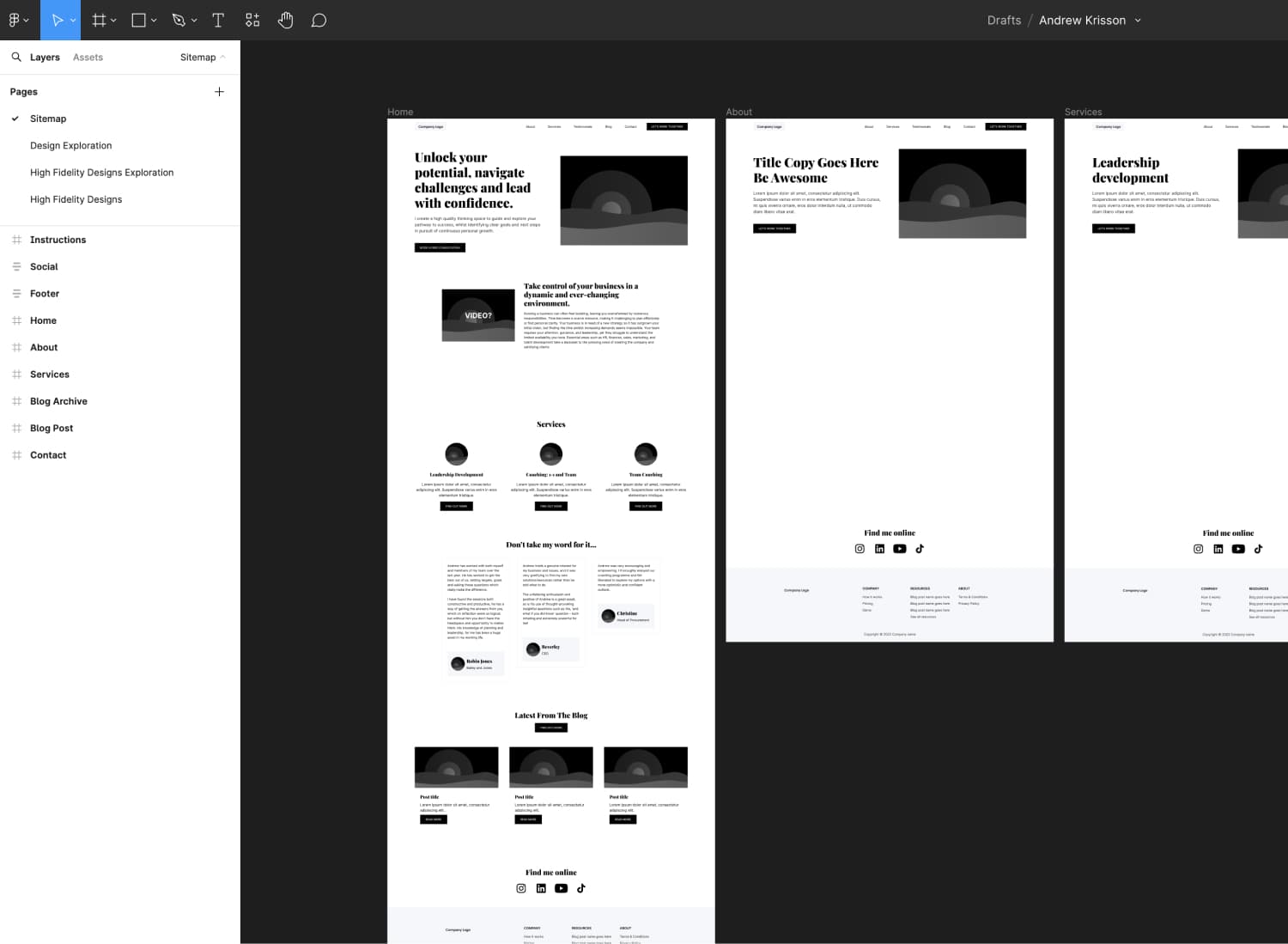Image resolution: width=1288 pixels, height=944 pixels.
Task: Switch to the Assets tab
Action: click(x=87, y=57)
